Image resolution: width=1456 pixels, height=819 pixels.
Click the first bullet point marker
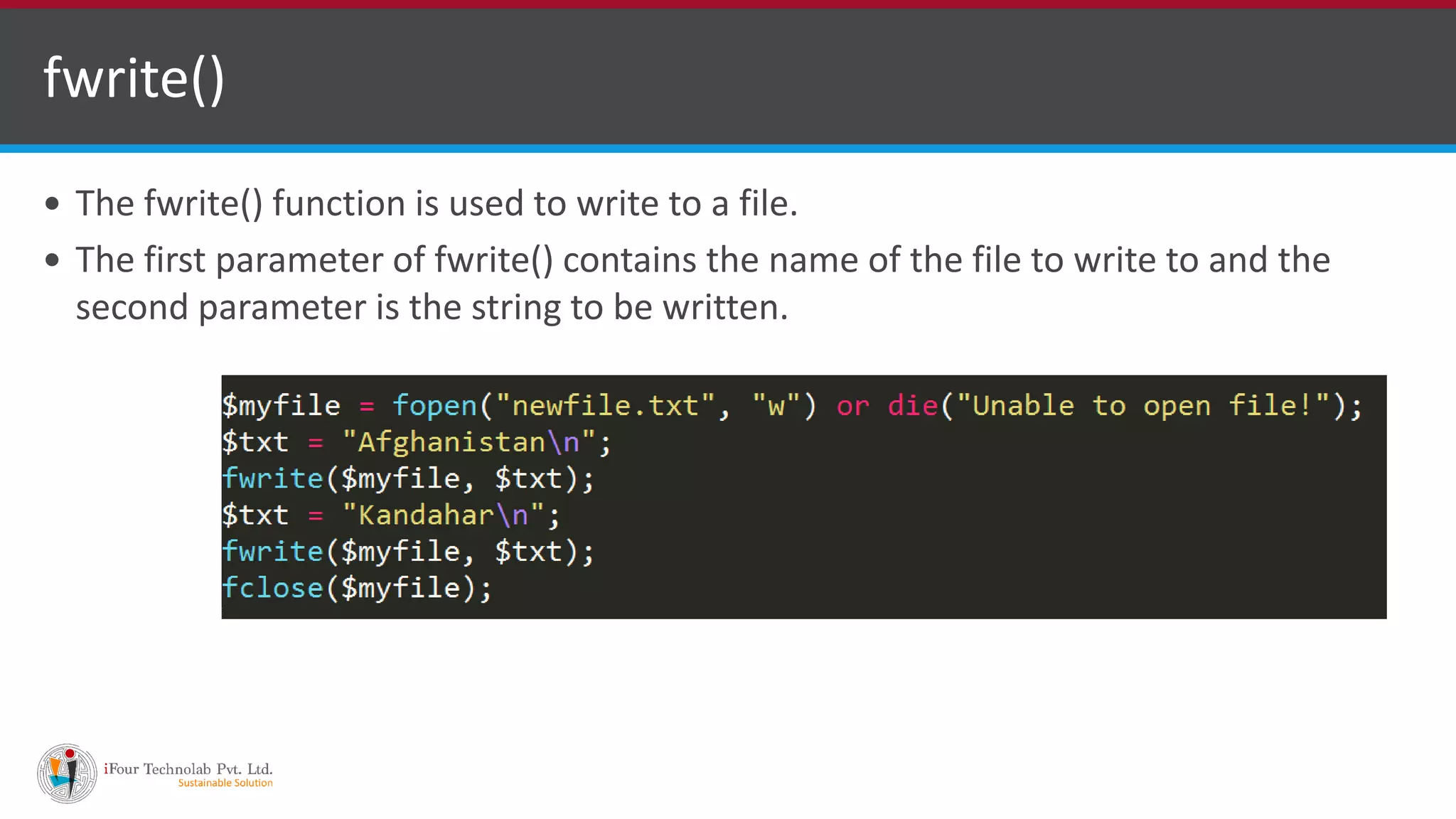pos(52,204)
